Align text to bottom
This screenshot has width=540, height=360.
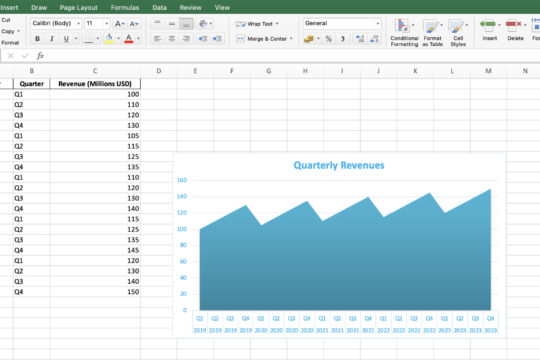tap(186, 23)
